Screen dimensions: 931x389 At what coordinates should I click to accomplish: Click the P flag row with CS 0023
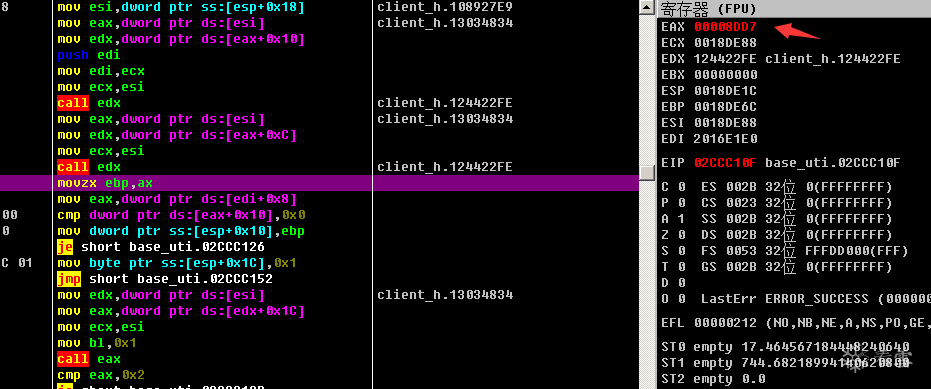(777, 203)
